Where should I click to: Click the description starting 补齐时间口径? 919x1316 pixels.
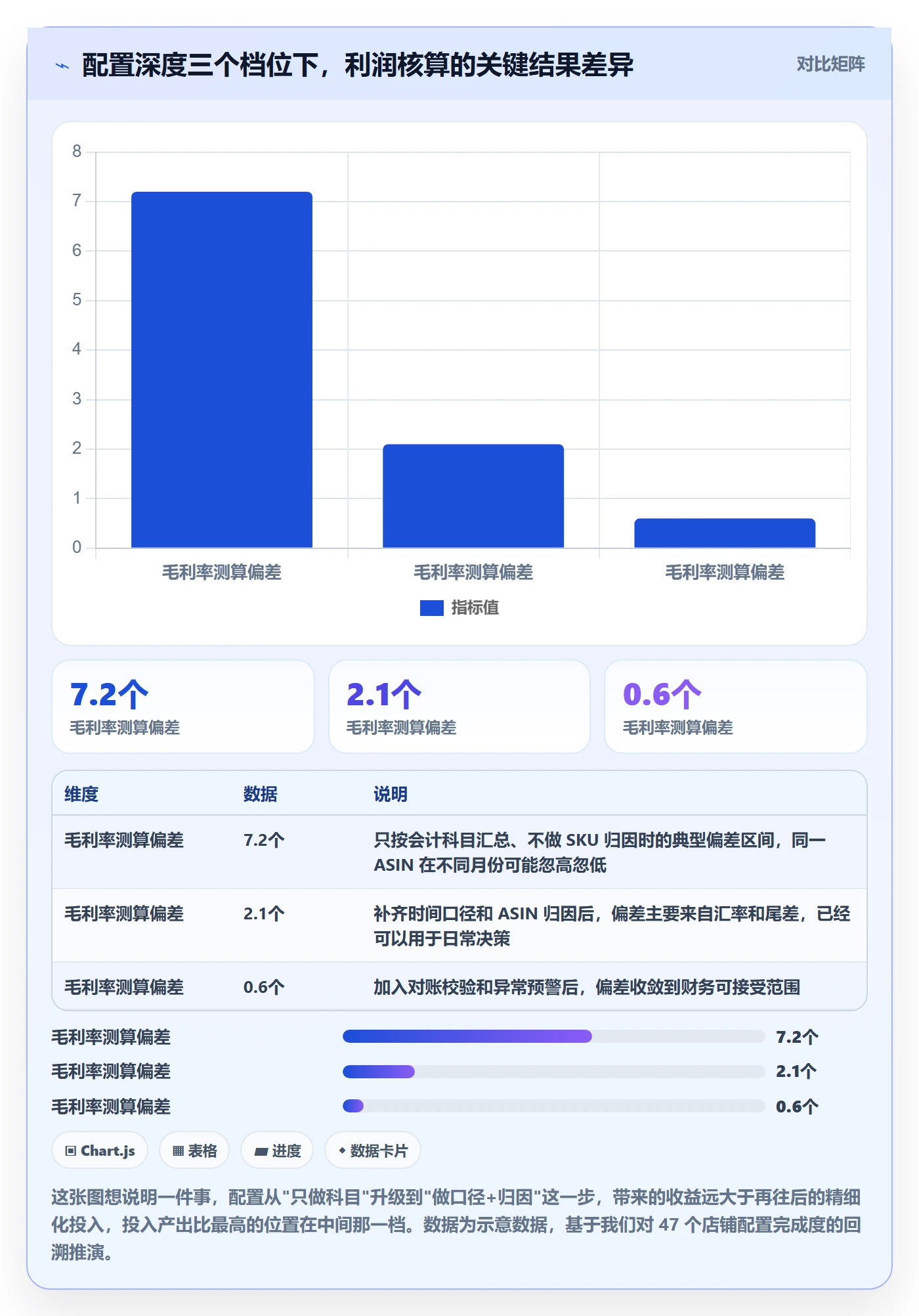[612, 926]
